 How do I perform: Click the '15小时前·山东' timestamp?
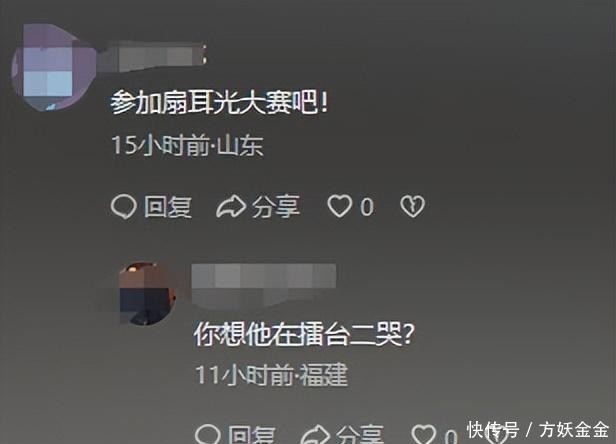click(187, 145)
